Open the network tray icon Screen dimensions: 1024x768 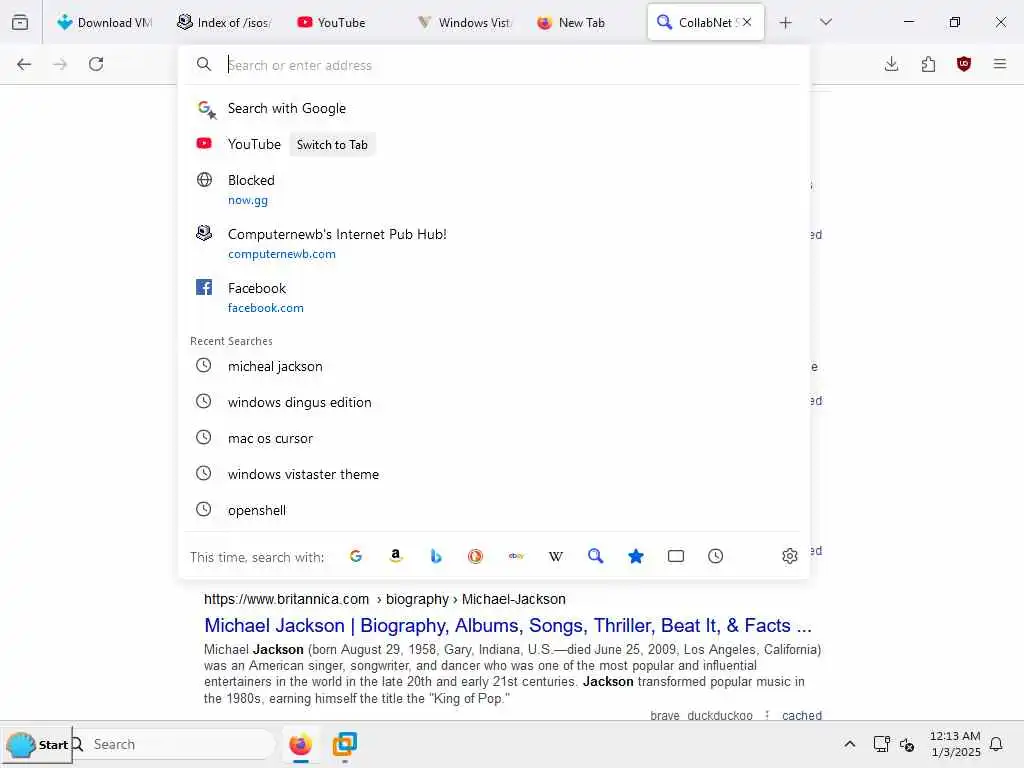pos(882,744)
